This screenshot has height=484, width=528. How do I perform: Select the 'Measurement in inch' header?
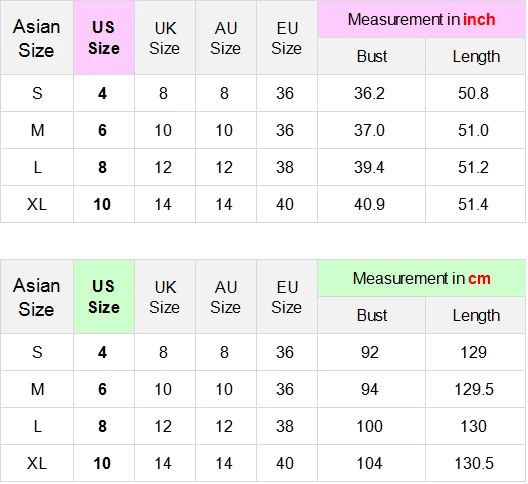point(422,19)
